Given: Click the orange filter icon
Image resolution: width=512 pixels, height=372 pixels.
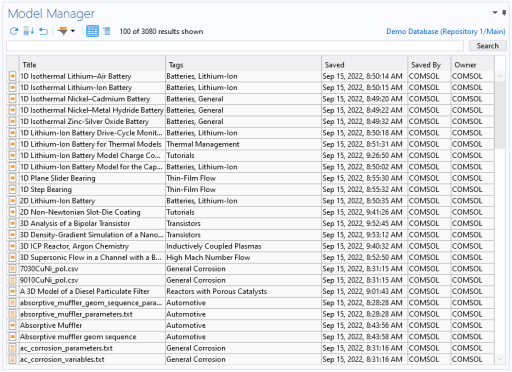Looking at the screenshot, I should [x=62, y=31].
